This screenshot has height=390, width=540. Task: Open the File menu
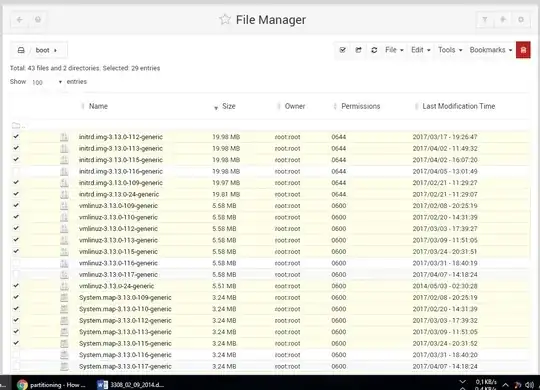click(394, 50)
